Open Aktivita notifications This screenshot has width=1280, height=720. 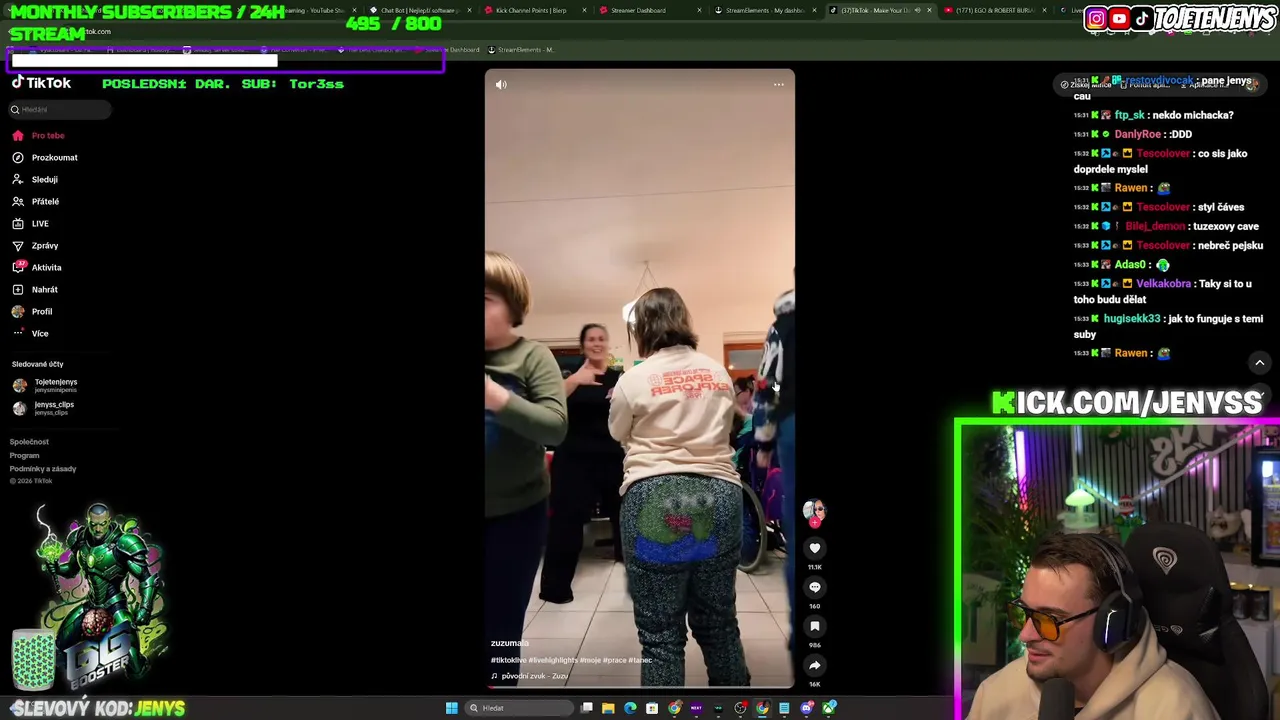tap(37, 267)
